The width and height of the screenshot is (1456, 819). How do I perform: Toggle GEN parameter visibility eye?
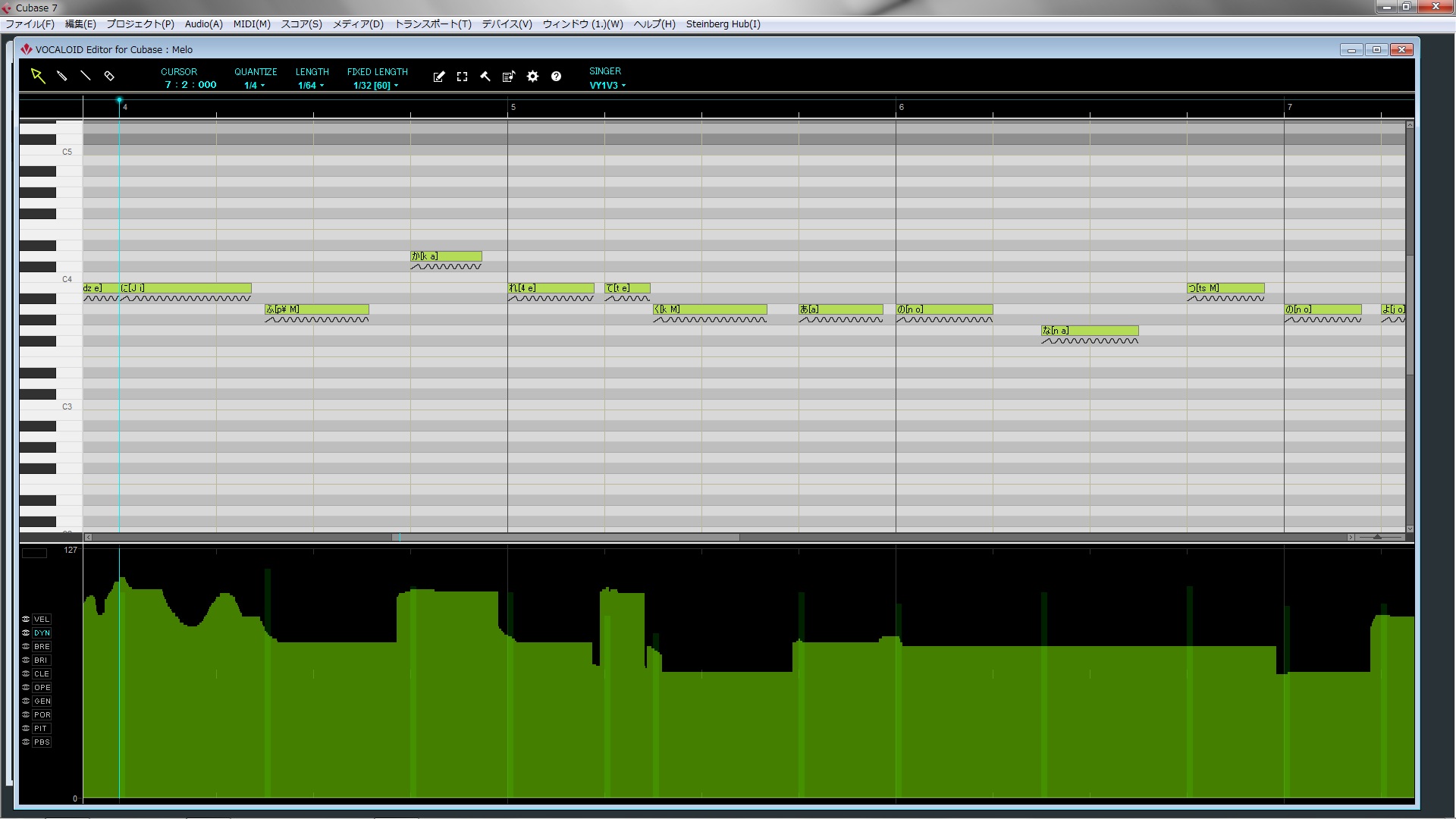click(x=26, y=701)
